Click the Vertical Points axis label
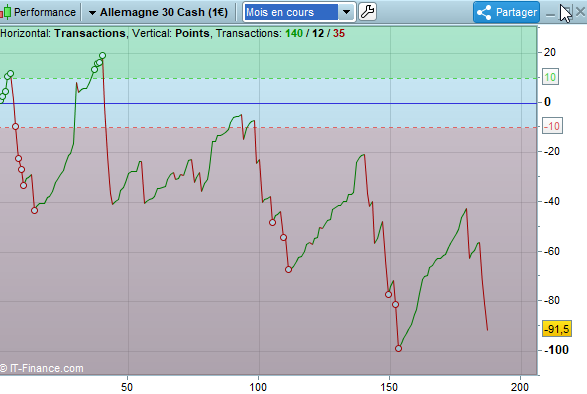 pos(170,33)
